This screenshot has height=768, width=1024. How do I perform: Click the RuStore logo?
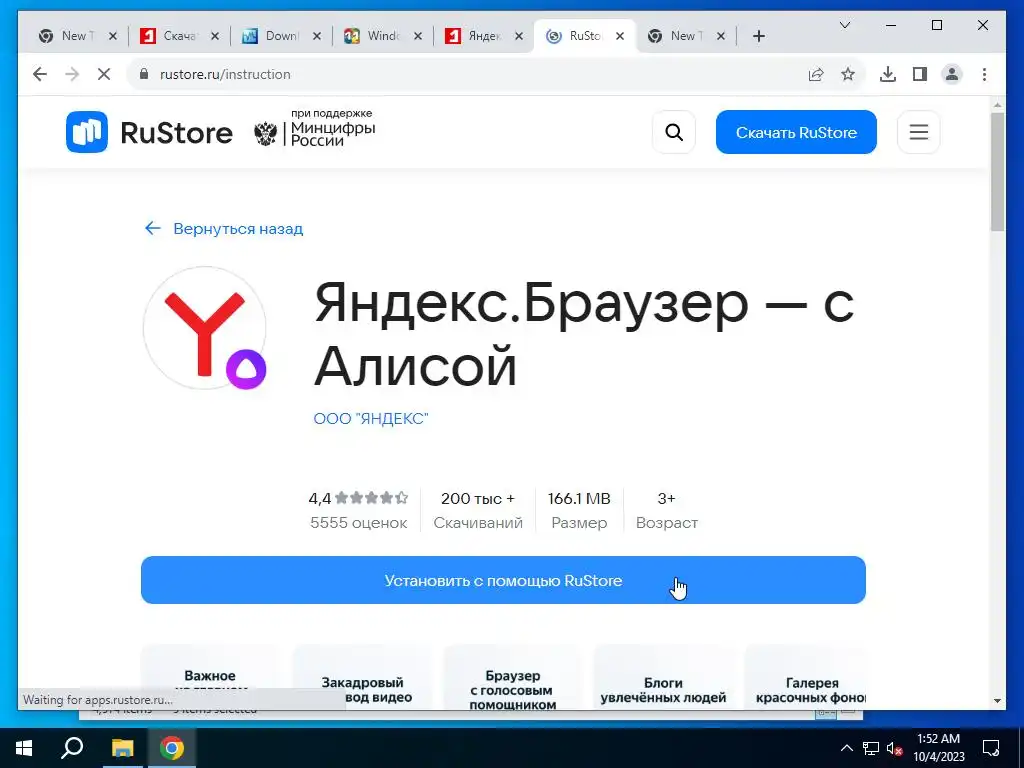tap(150, 133)
